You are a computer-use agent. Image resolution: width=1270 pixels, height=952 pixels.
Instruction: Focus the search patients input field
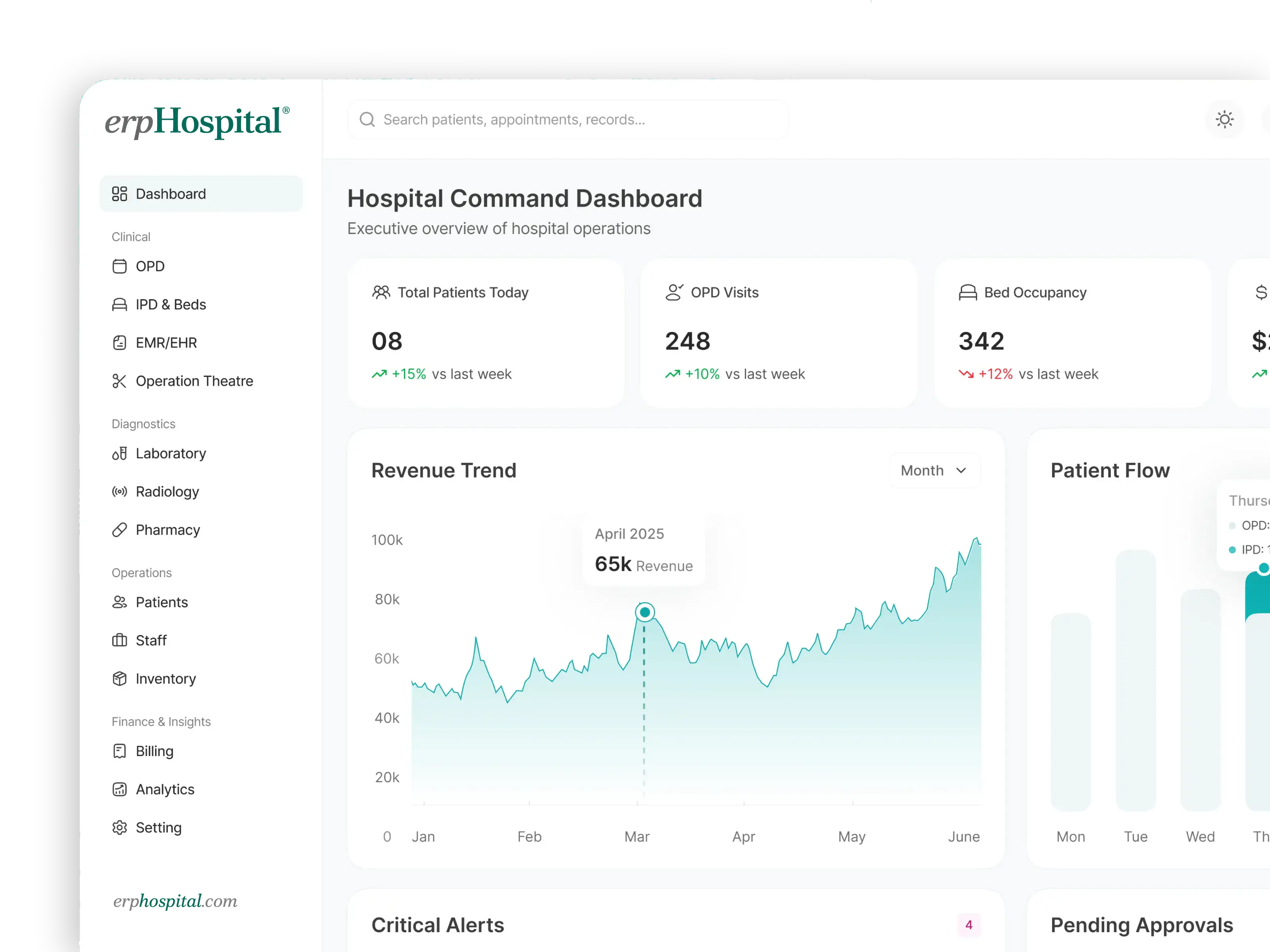point(568,119)
